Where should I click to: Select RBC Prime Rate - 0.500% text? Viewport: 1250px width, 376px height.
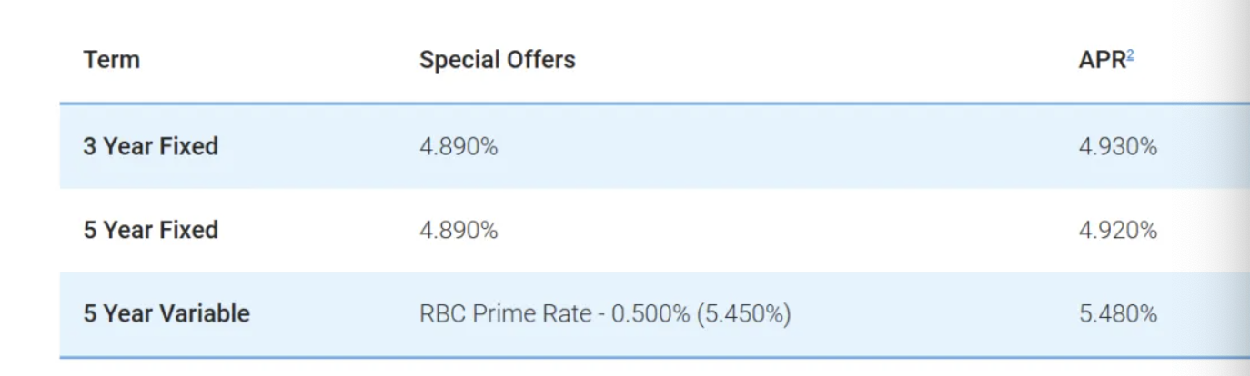555,314
